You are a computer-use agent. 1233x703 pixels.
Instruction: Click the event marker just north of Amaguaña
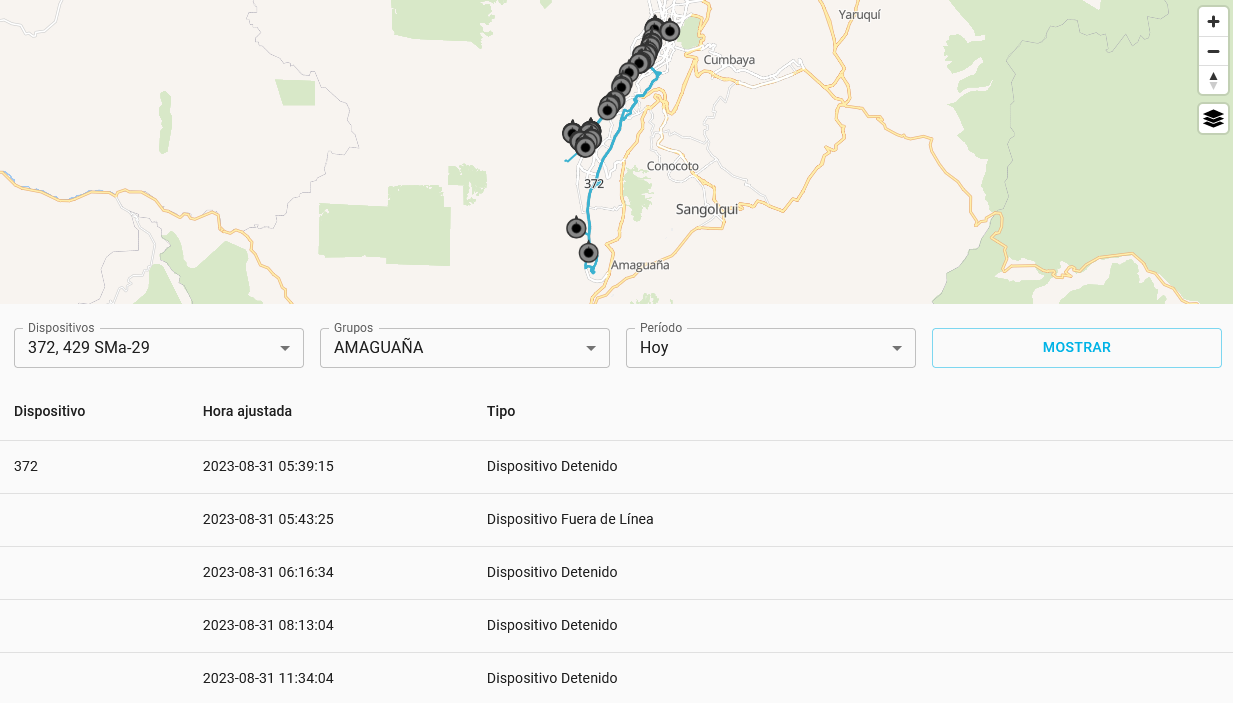[x=589, y=252]
